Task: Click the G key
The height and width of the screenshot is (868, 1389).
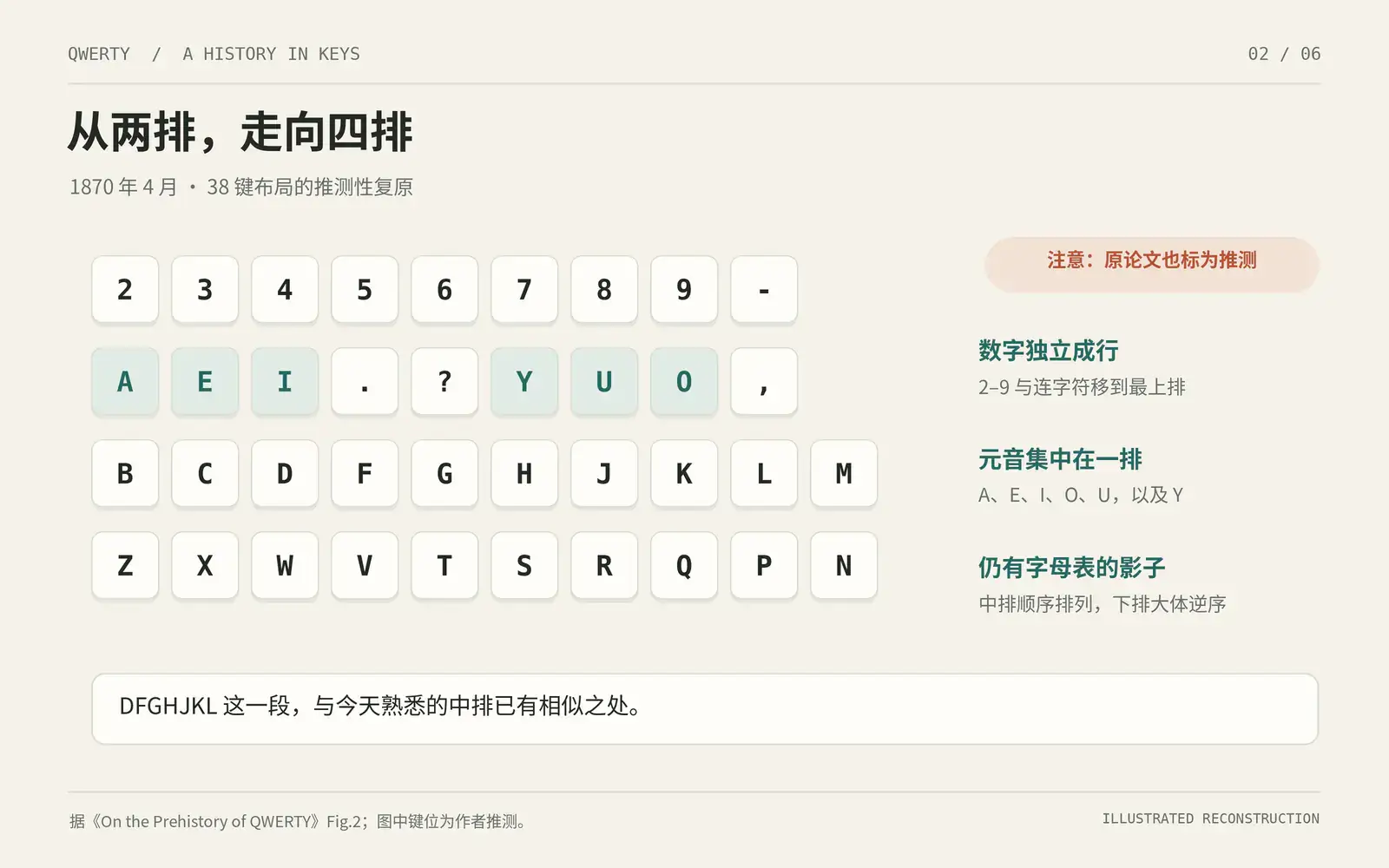Action: pos(444,473)
